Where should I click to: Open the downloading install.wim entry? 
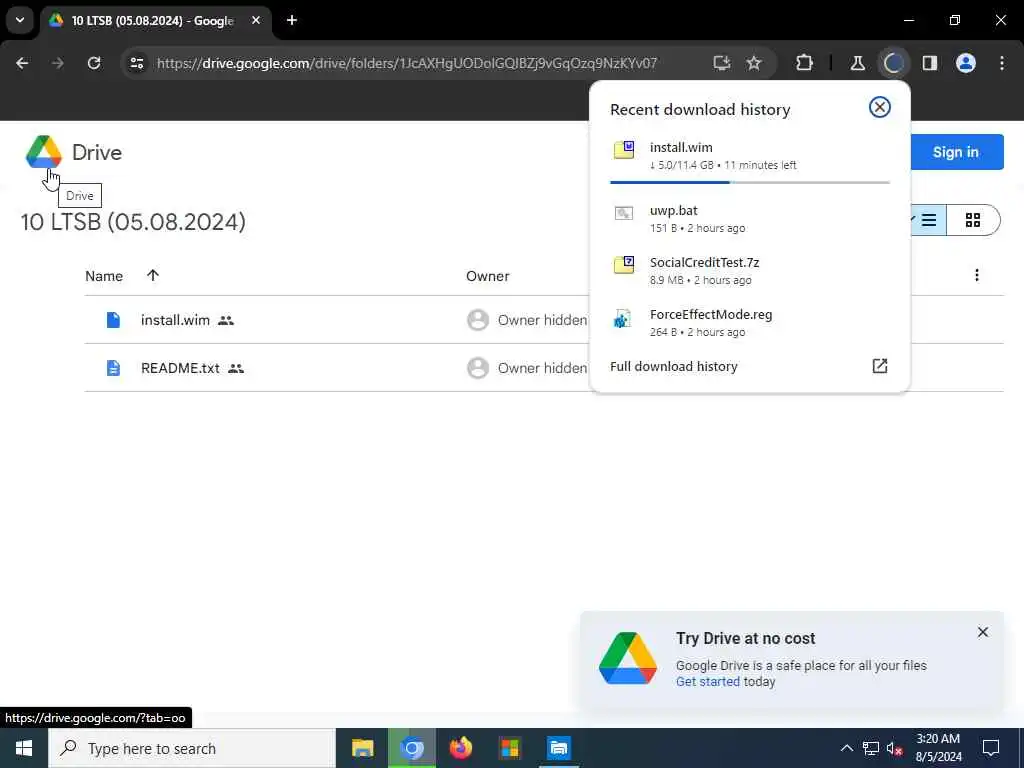tap(750, 155)
